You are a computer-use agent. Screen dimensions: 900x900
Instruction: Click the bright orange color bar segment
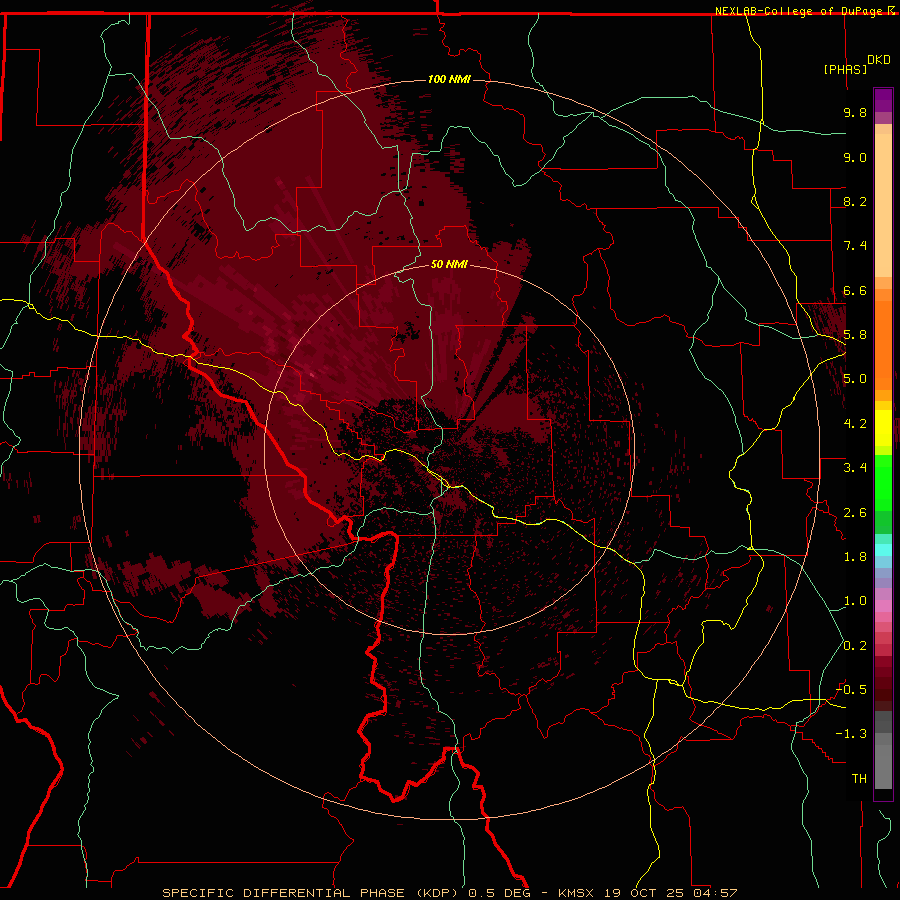coord(883,344)
